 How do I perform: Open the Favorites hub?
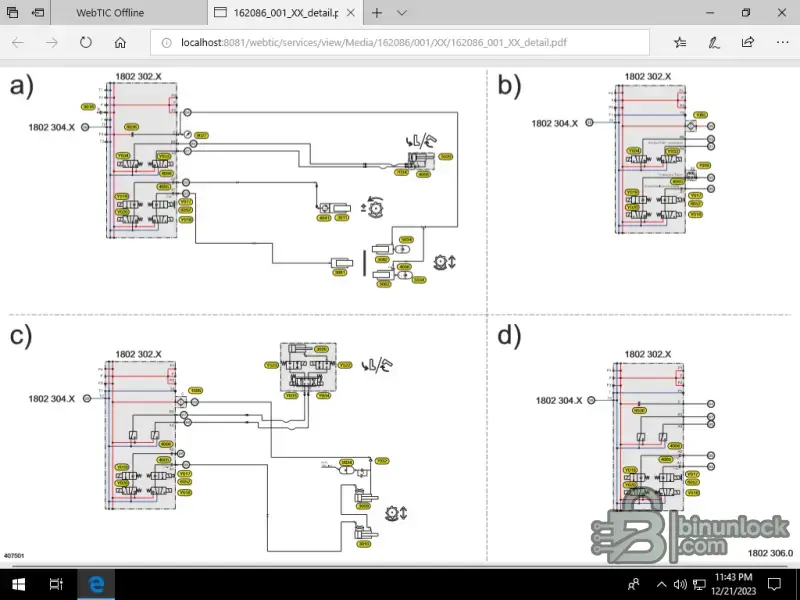click(680, 42)
